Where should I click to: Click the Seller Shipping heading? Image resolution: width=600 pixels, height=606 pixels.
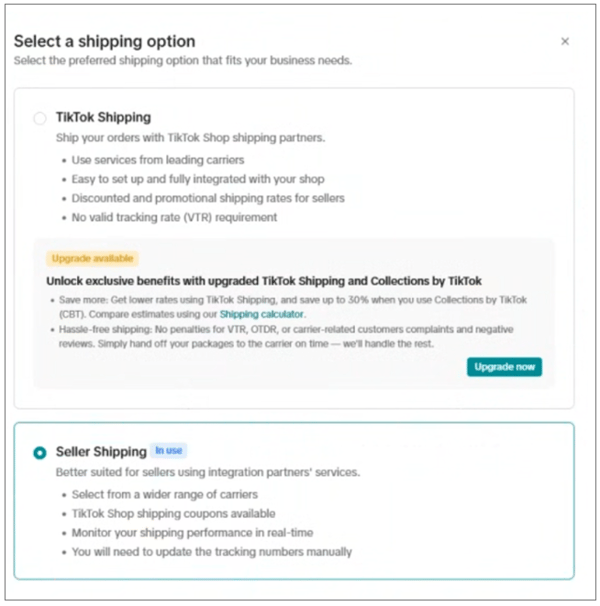[101, 452]
